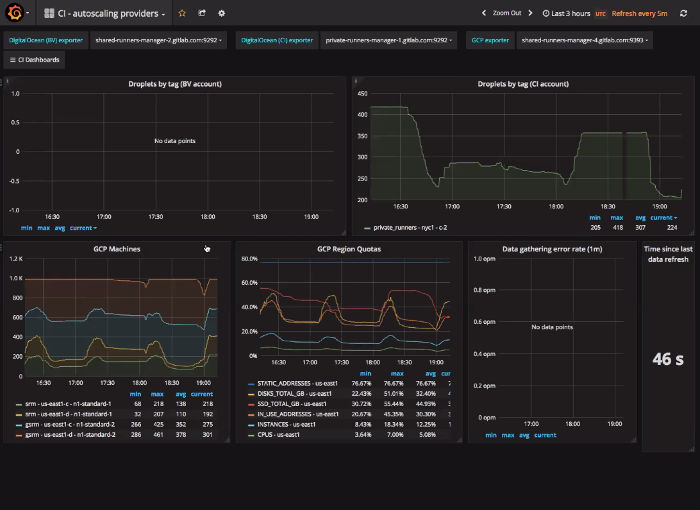Open dashboard settings gear icon
This screenshot has height=510, width=700.
[221, 13]
